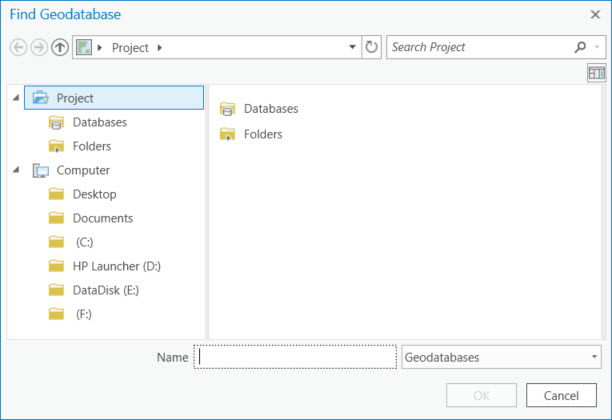Refresh the current location

point(371,47)
